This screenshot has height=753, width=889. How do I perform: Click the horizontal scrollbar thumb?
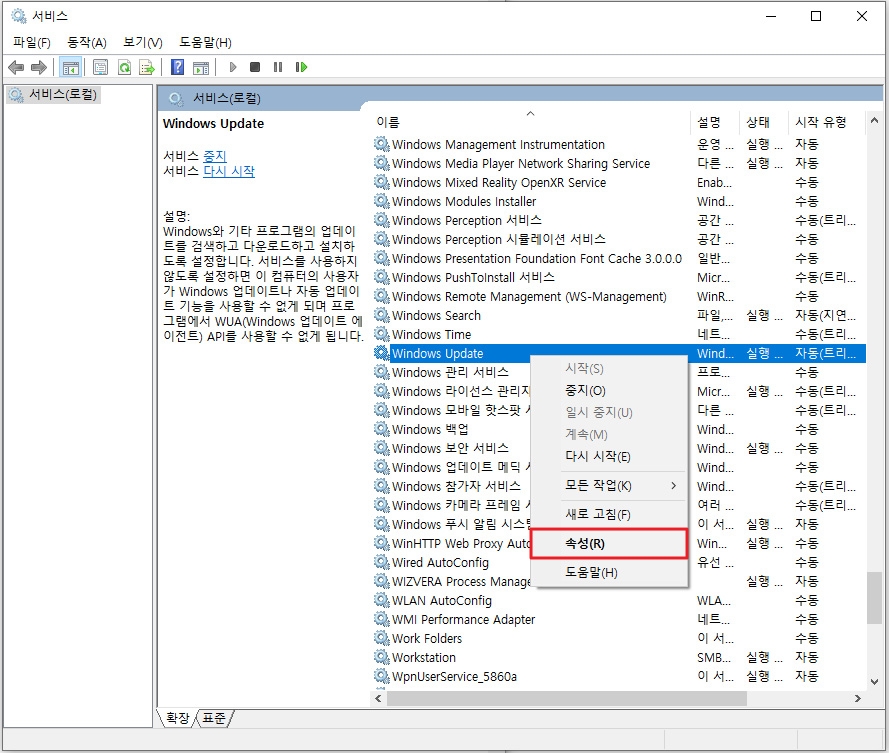567,699
